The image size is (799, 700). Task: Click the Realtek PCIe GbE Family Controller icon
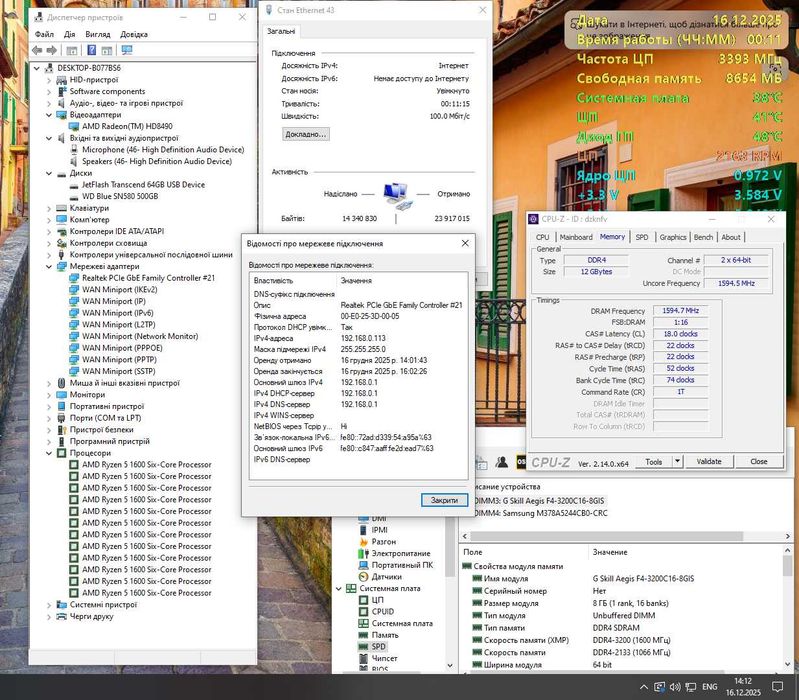(x=74, y=278)
